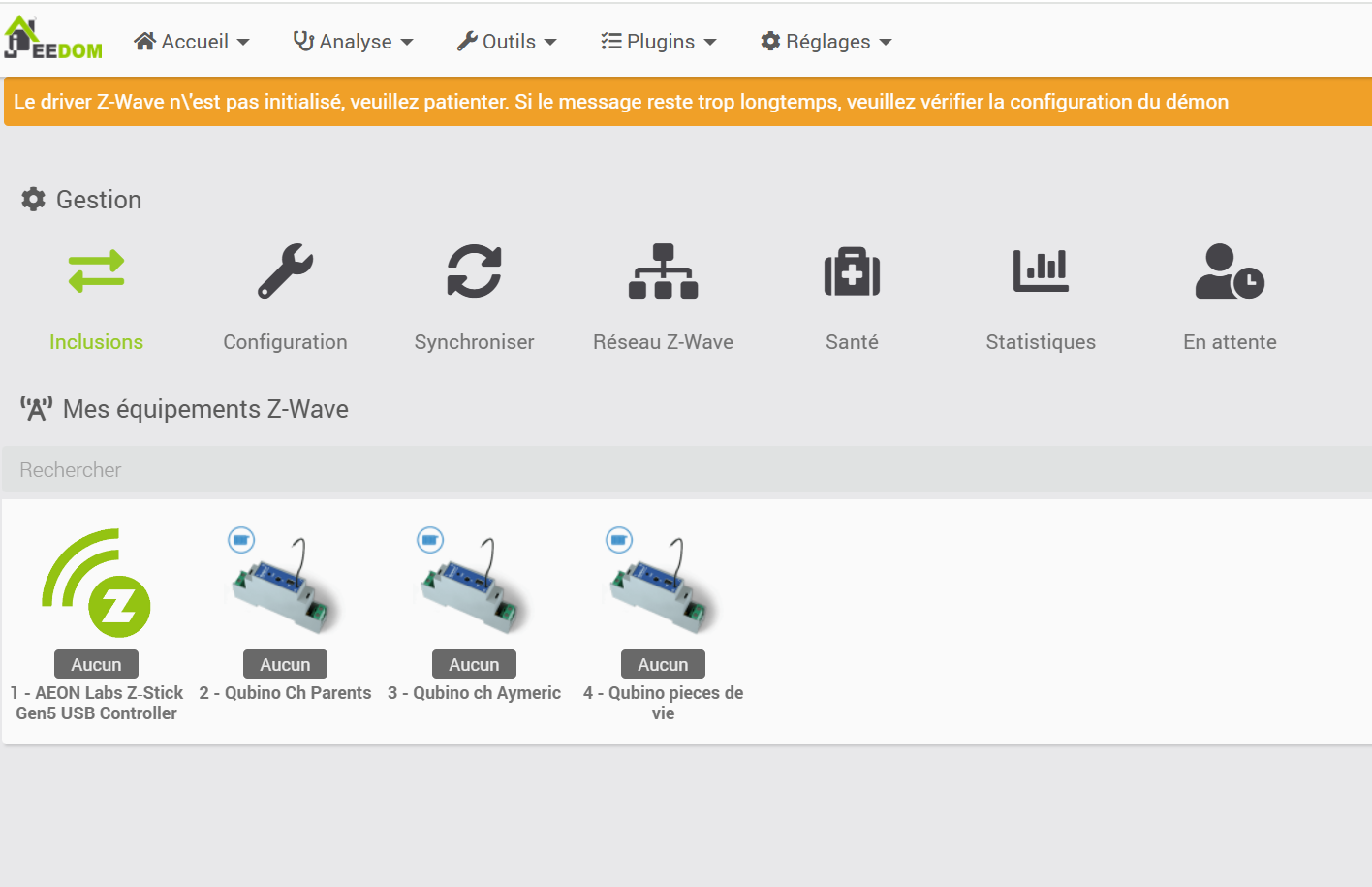Image resolution: width=1372 pixels, height=887 pixels.
Task: Click the En attente user clock icon
Action: tap(1230, 270)
